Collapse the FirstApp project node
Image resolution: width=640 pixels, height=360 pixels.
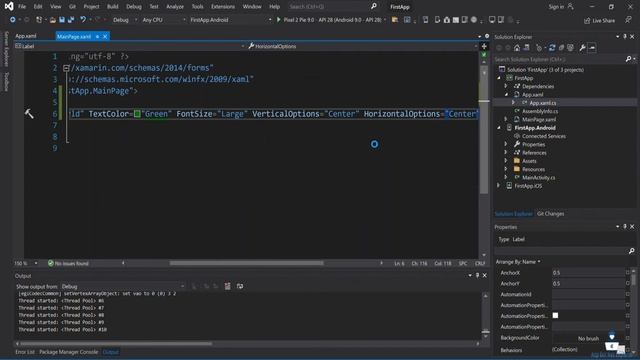click(499, 78)
